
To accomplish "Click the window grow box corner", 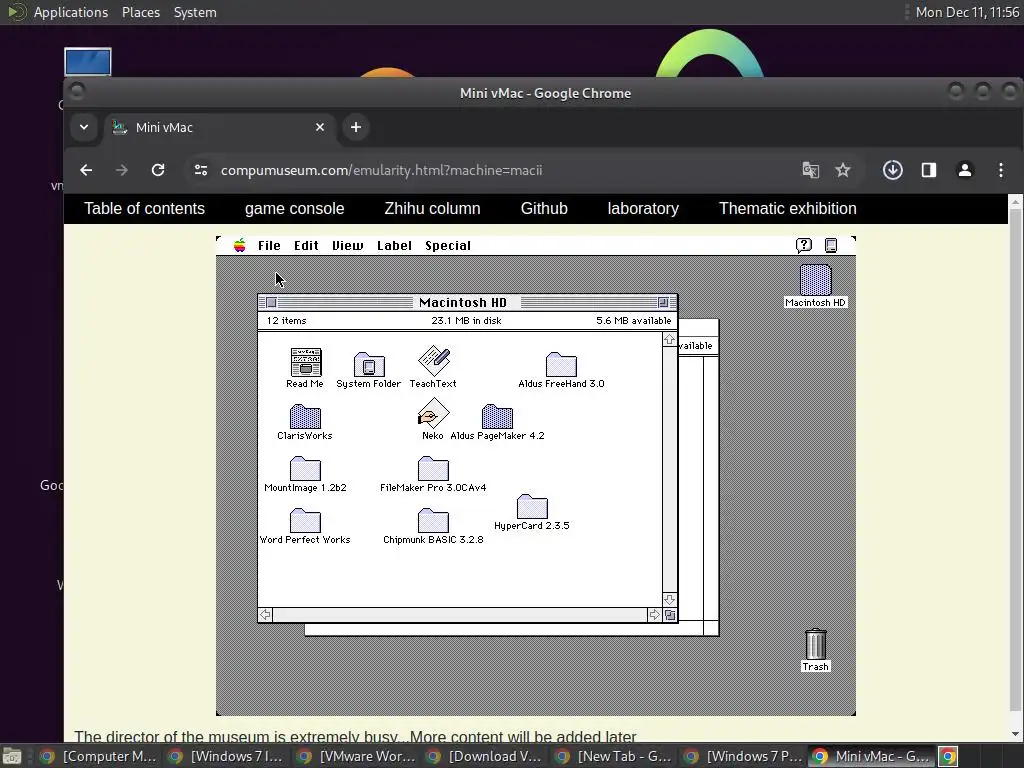I will tap(670, 615).
